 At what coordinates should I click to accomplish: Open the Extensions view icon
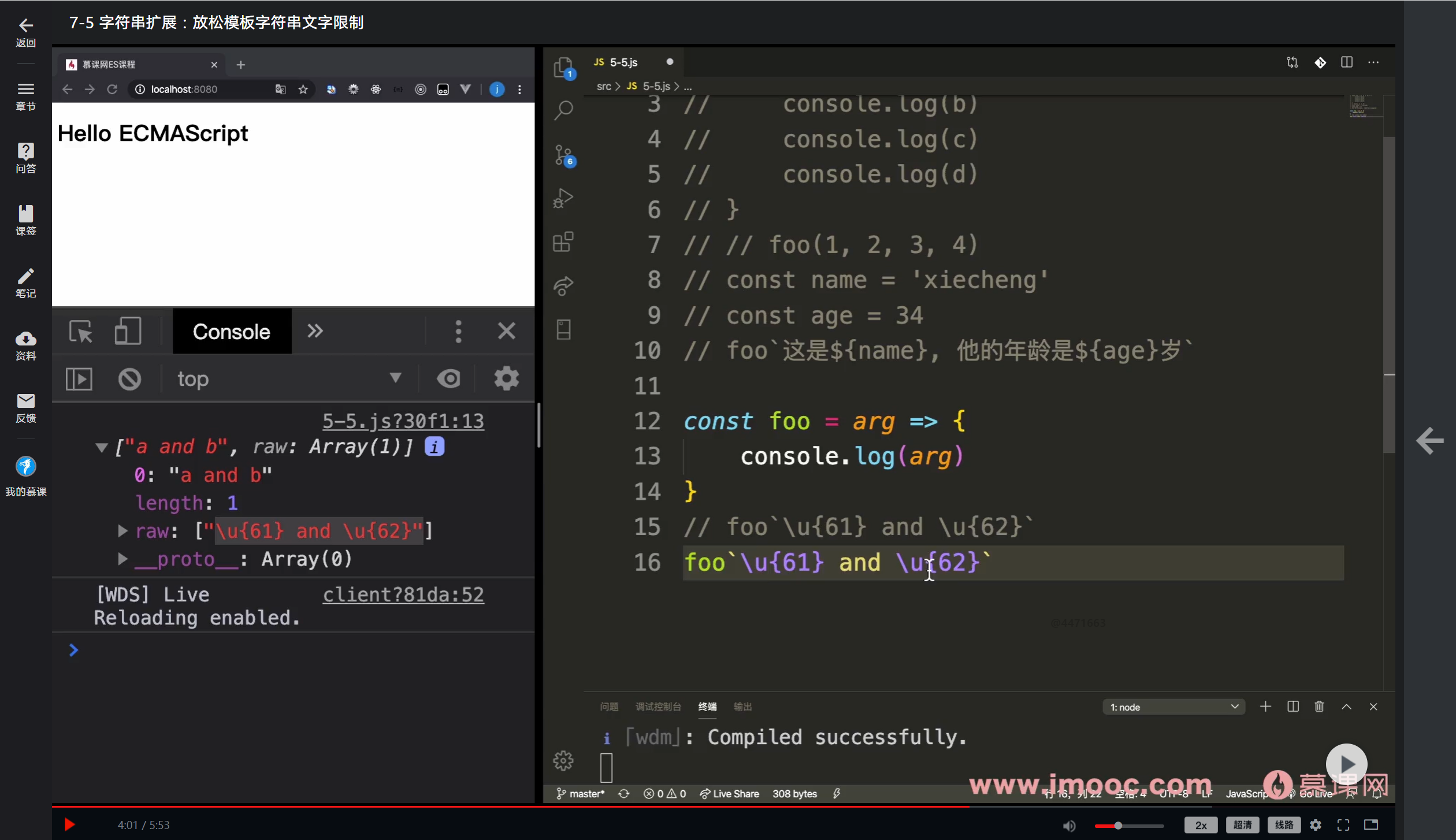click(563, 242)
